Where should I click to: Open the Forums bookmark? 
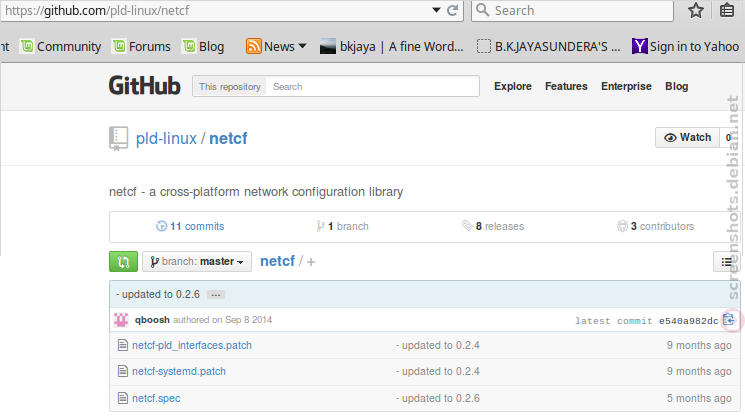point(142,47)
